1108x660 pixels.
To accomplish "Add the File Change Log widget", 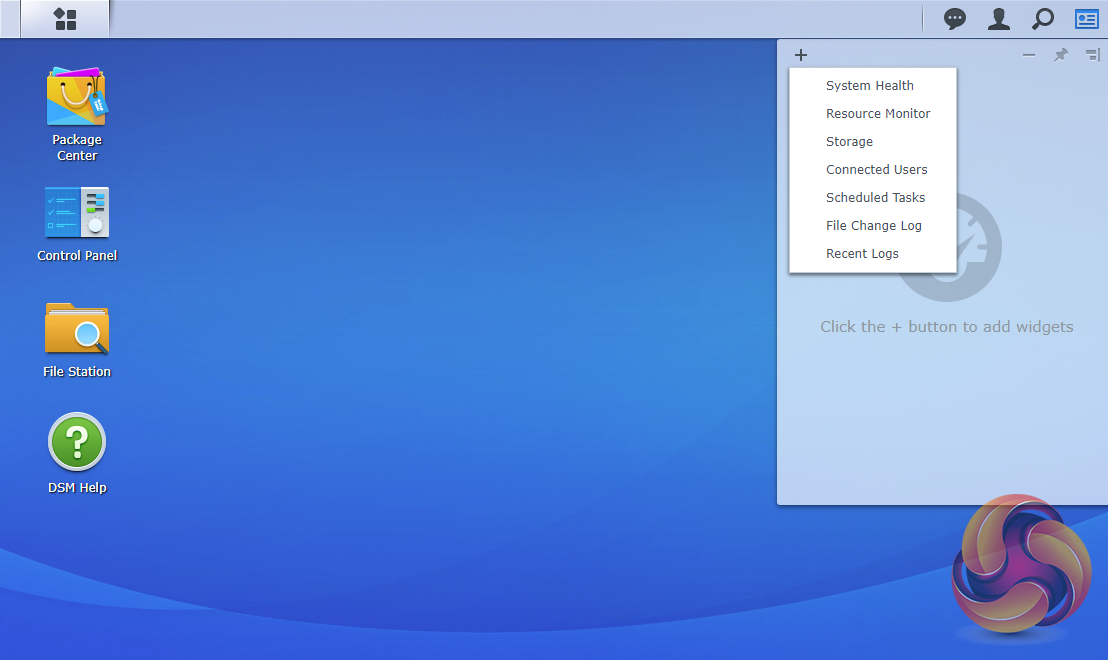I will click(x=873, y=225).
